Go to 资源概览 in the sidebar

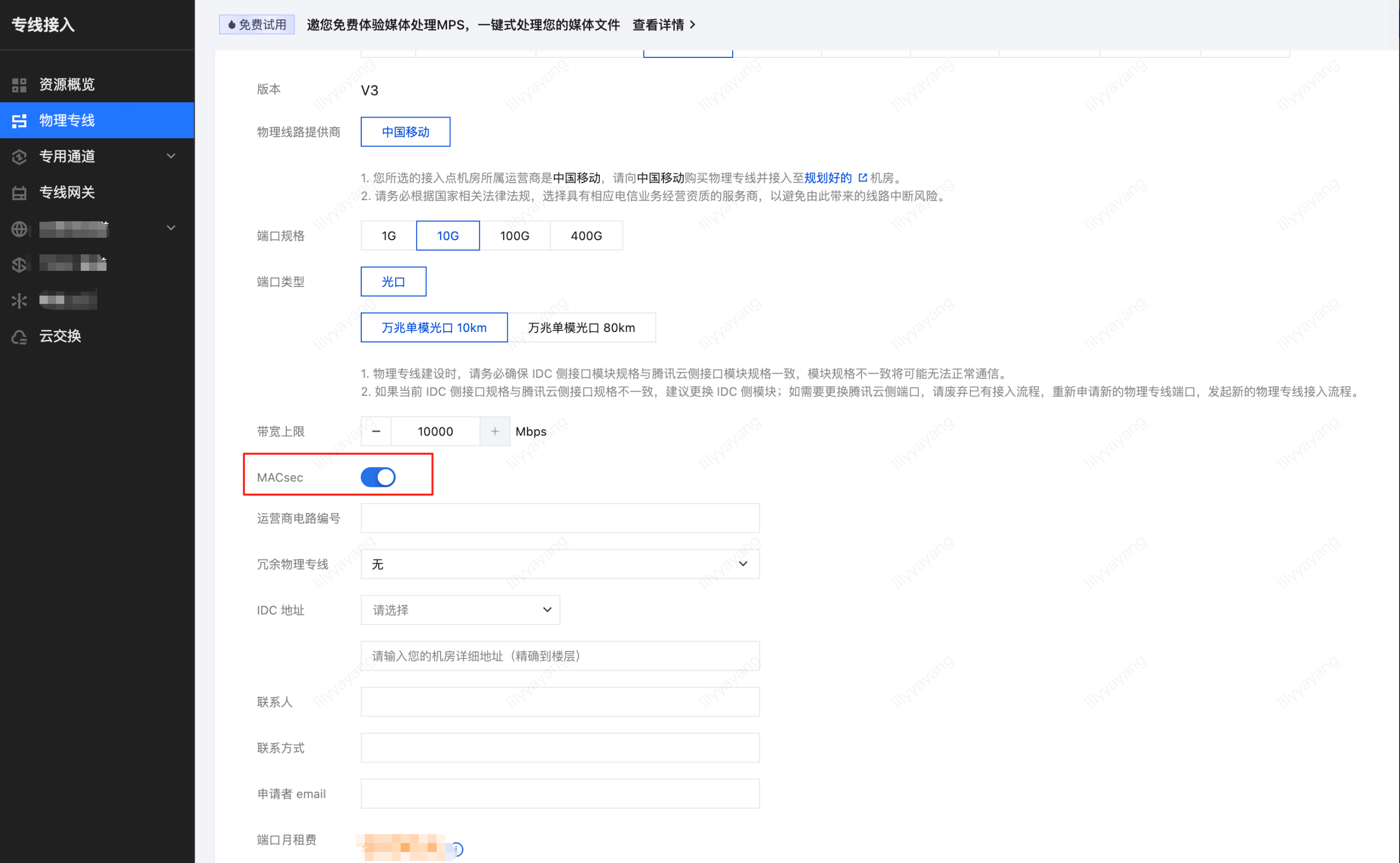(67, 84)
